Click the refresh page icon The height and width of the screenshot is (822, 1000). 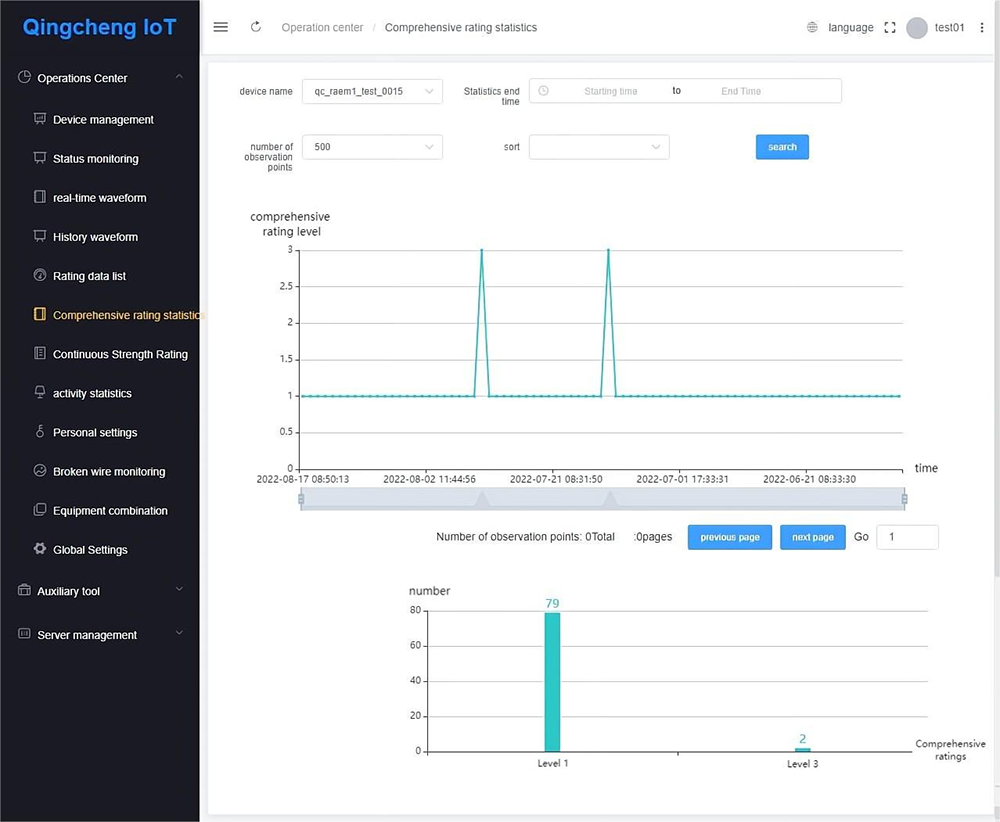pyautogui.click(x=256, y=27)
